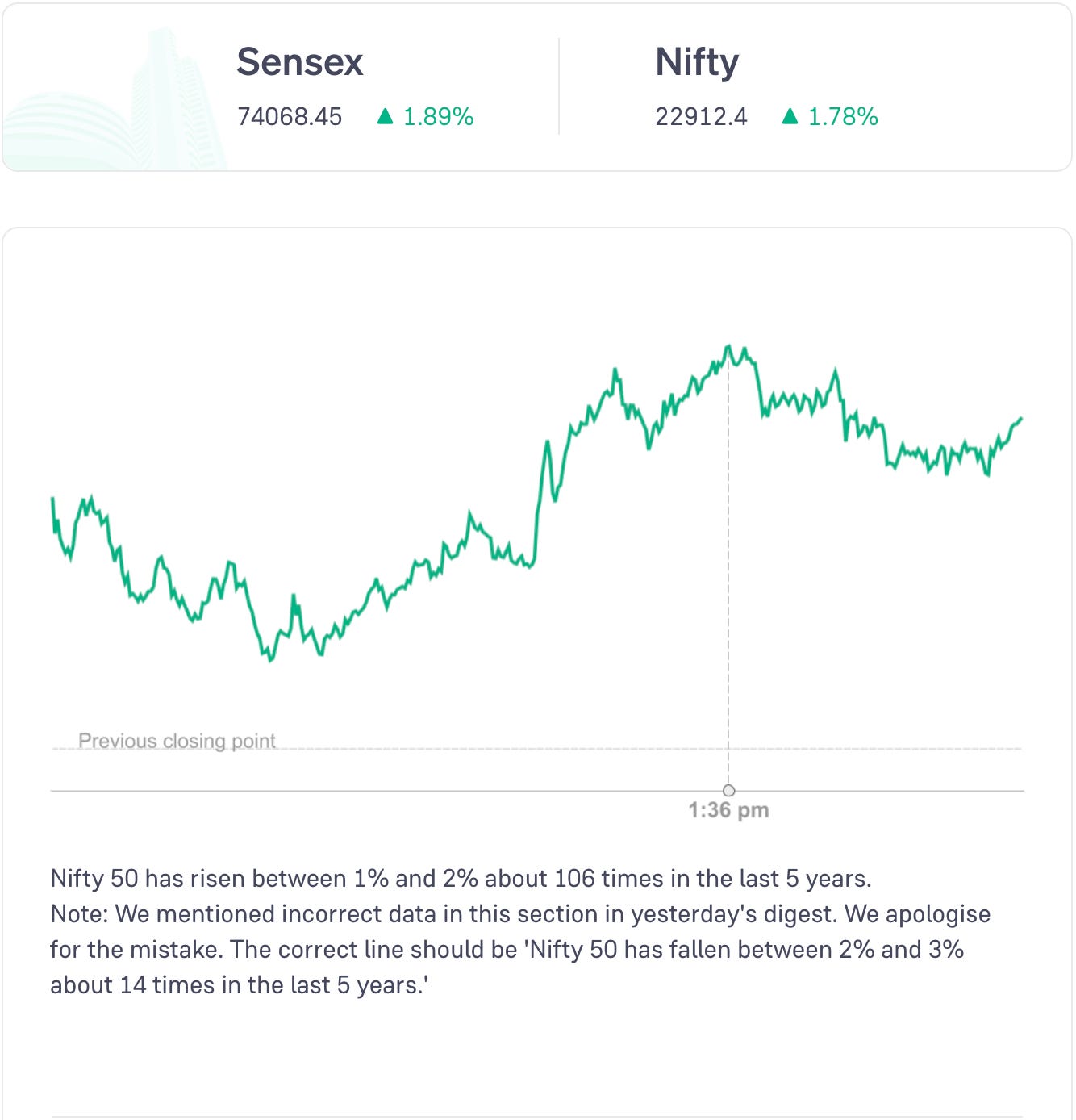This screenshot has width=1076, height=1120.
Task: Click the Sensex 1.89% change figure
Action: coord(438,117)
